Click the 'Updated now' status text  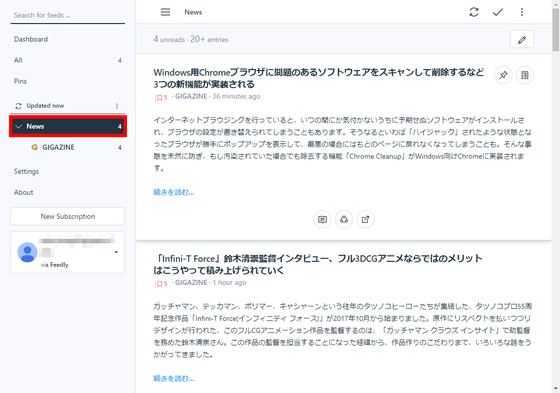click(45, 106)
